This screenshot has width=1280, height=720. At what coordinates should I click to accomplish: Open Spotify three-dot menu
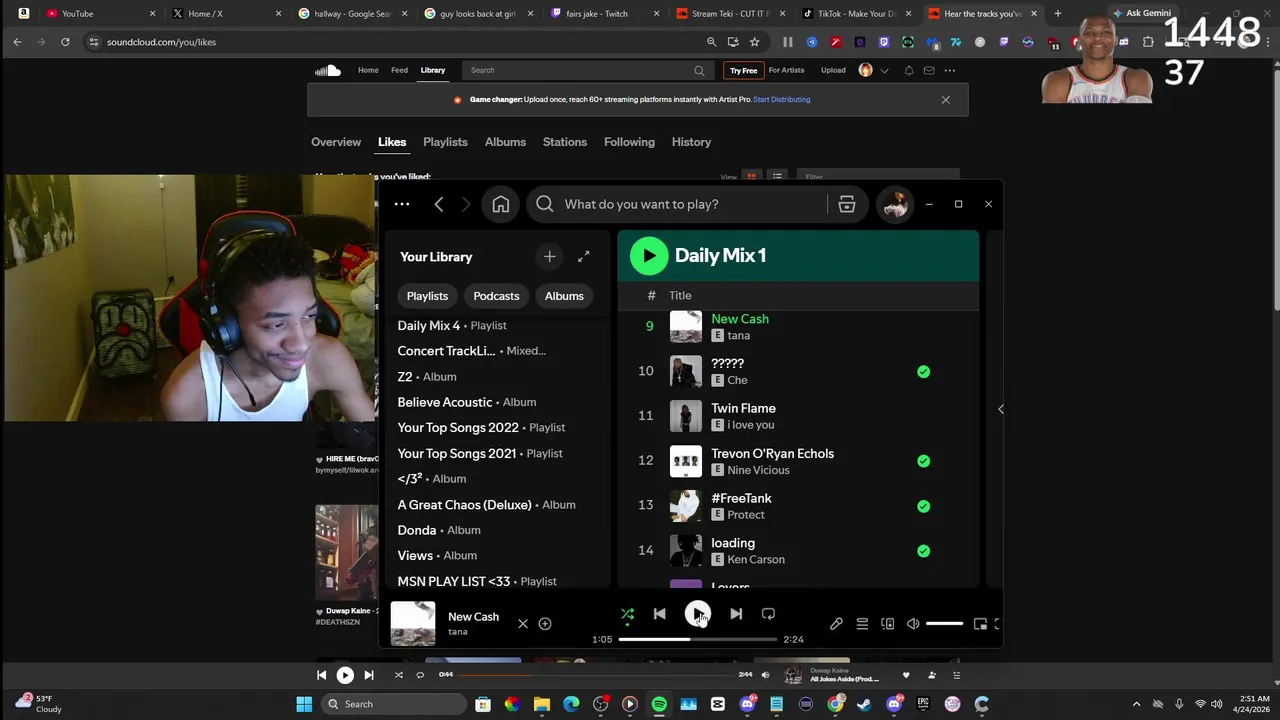[402, 204]
